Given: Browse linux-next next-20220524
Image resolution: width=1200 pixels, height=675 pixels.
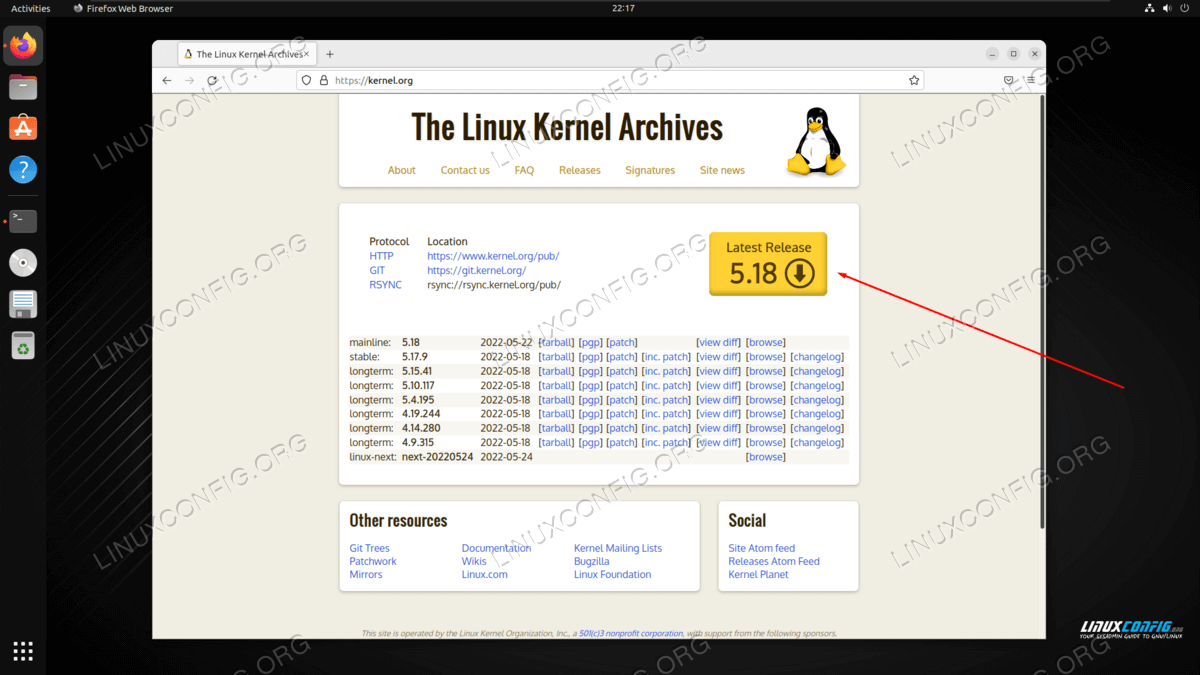Looking at the screenshot, I should click(766, 457).
